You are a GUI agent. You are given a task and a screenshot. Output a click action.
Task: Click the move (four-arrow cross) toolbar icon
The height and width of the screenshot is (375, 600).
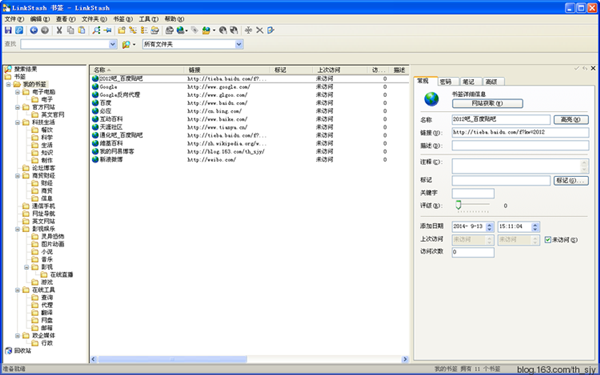tap(248, 30)
